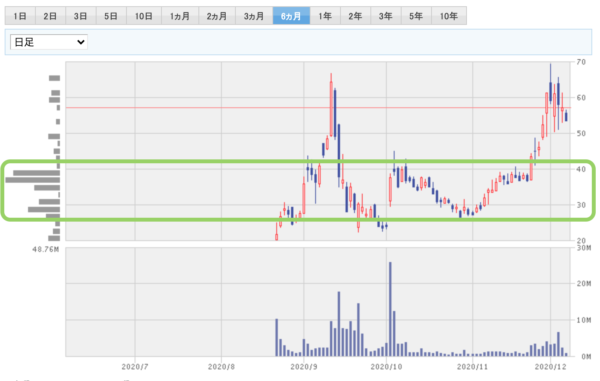Click the 48.76M volume profile label
Image resolution: width=600 pixels, height=381 pixels.
(x=46, y=249)
